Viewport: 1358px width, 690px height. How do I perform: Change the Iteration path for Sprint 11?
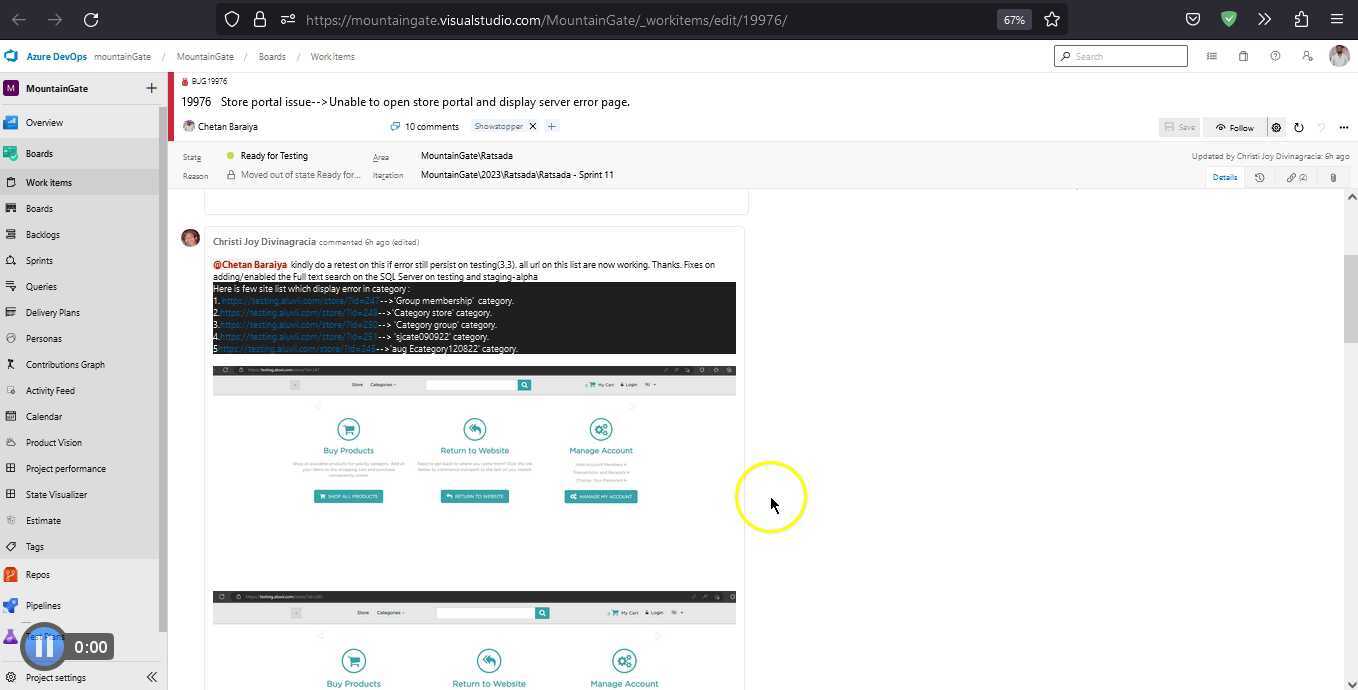[517, 175]
